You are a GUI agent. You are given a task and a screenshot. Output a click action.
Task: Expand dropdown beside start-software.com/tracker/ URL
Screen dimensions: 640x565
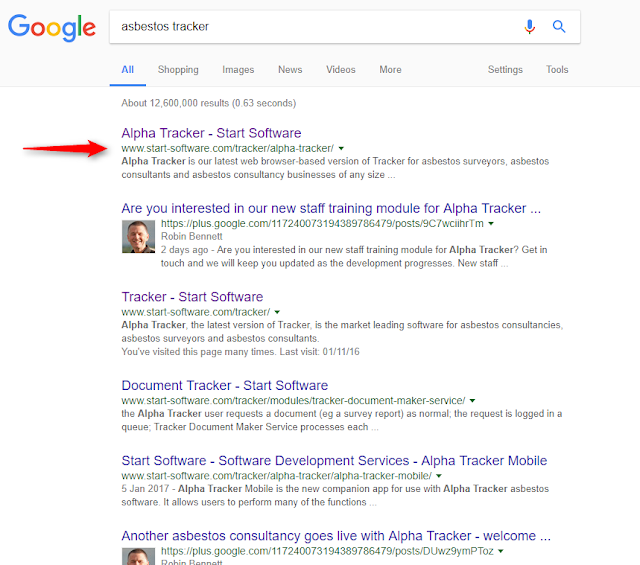277,312
